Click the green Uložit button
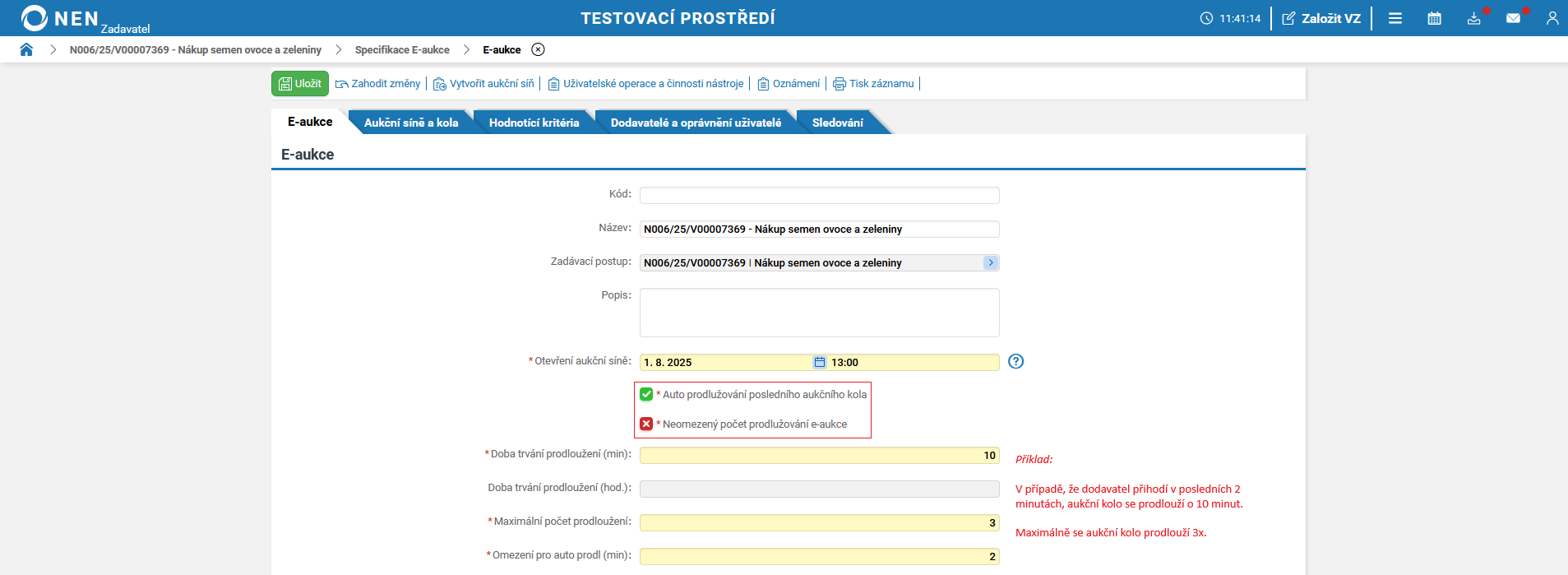The width and height of the screenshot is (1568, 575). click(300, 83)
